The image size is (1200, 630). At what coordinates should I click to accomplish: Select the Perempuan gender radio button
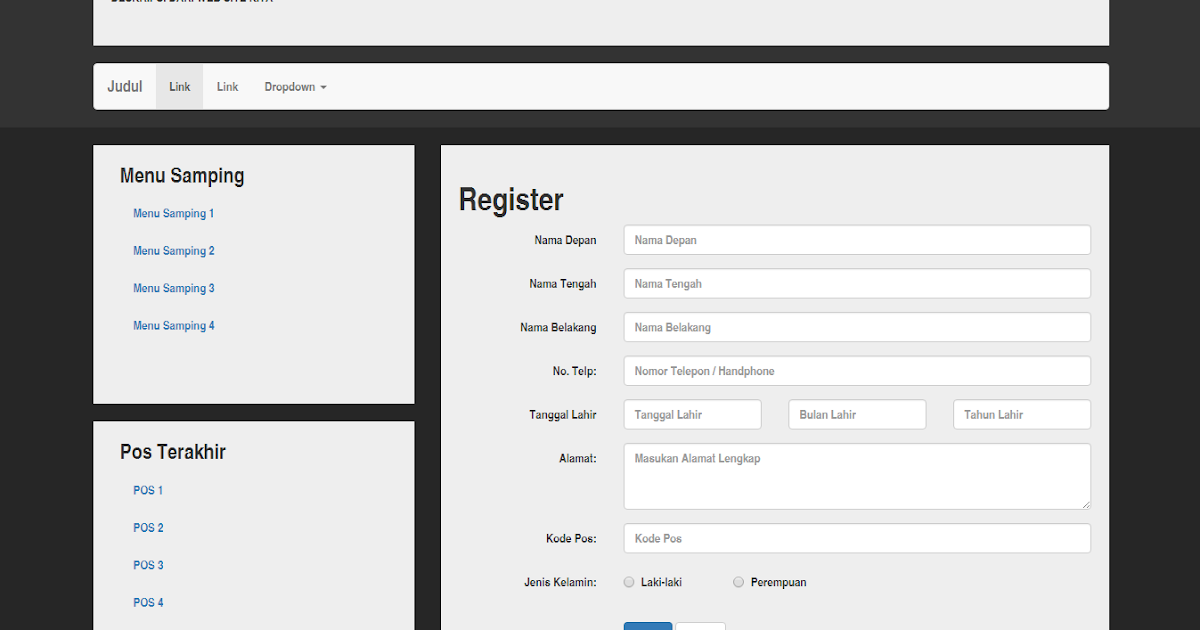point(738,581)
